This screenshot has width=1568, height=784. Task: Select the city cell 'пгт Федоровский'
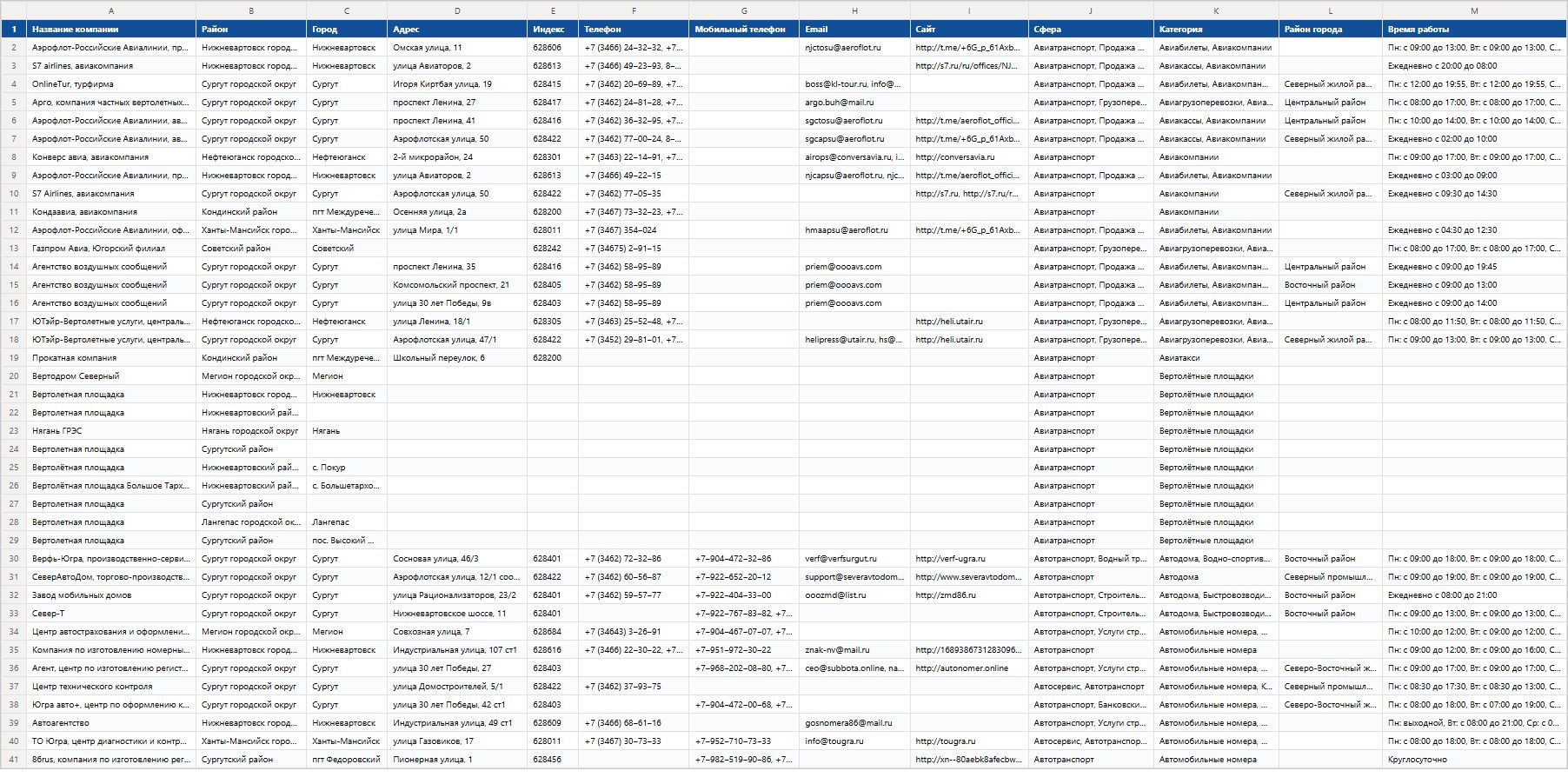(x=347, y=759)
